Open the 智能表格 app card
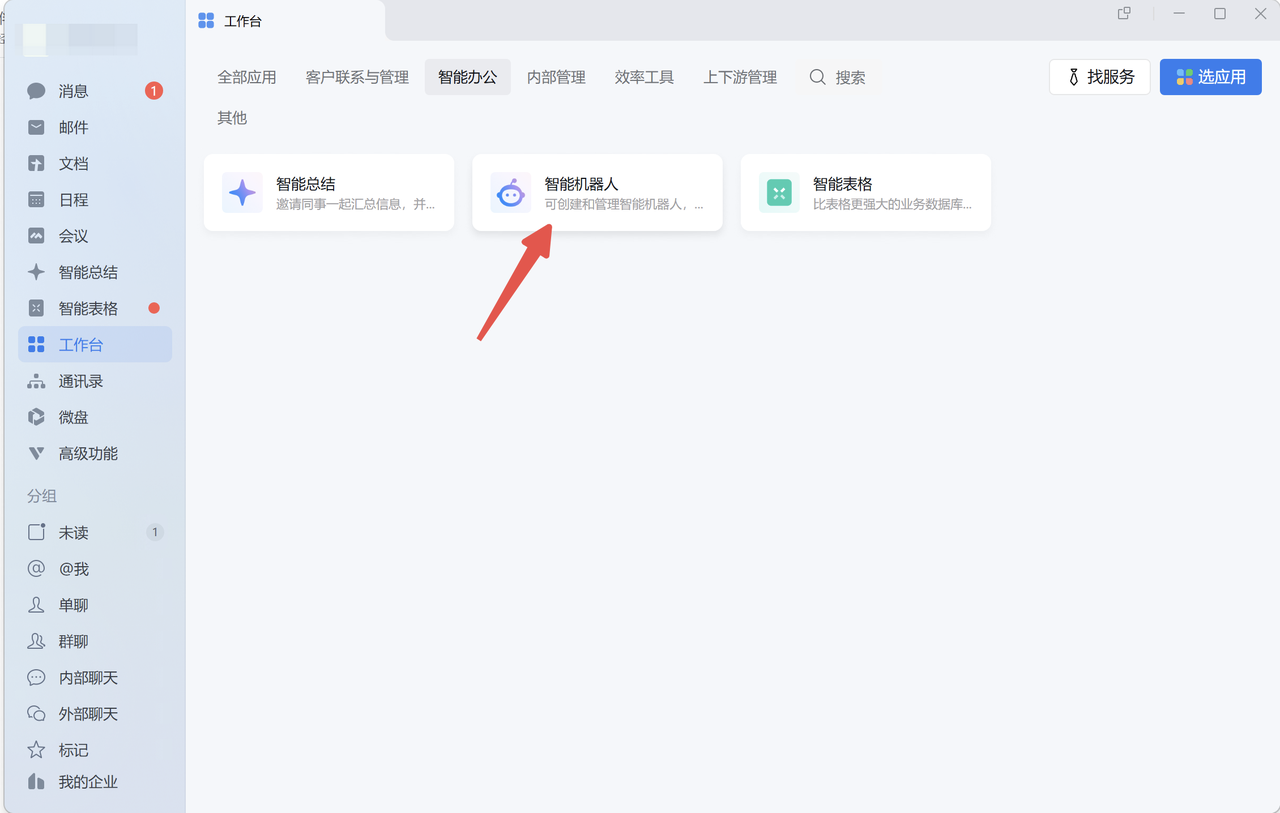Viewport: 1280px width, 813px height. 865,193
